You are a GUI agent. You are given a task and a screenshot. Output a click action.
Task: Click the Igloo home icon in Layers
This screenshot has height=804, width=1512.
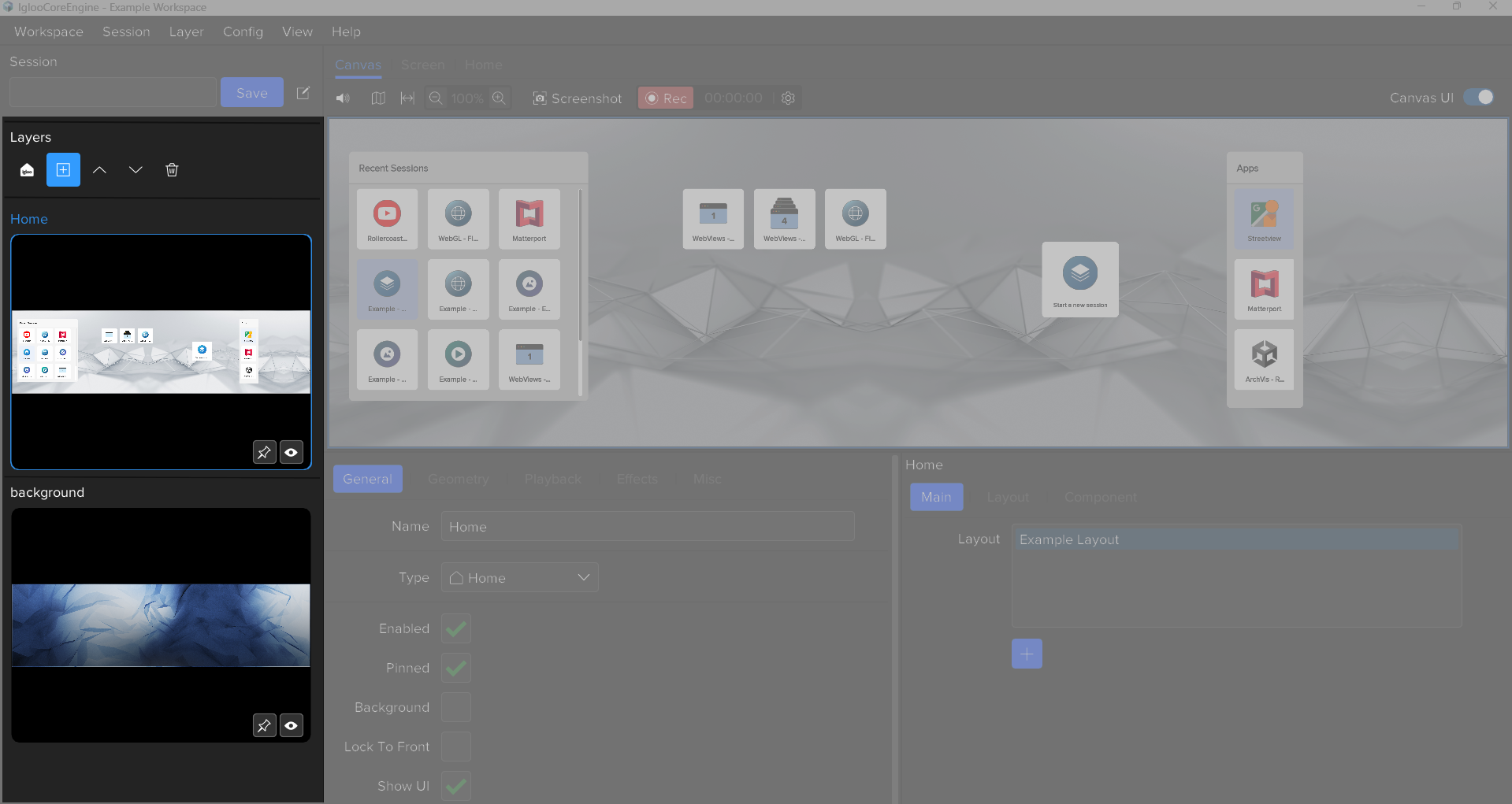coord(27,170)
